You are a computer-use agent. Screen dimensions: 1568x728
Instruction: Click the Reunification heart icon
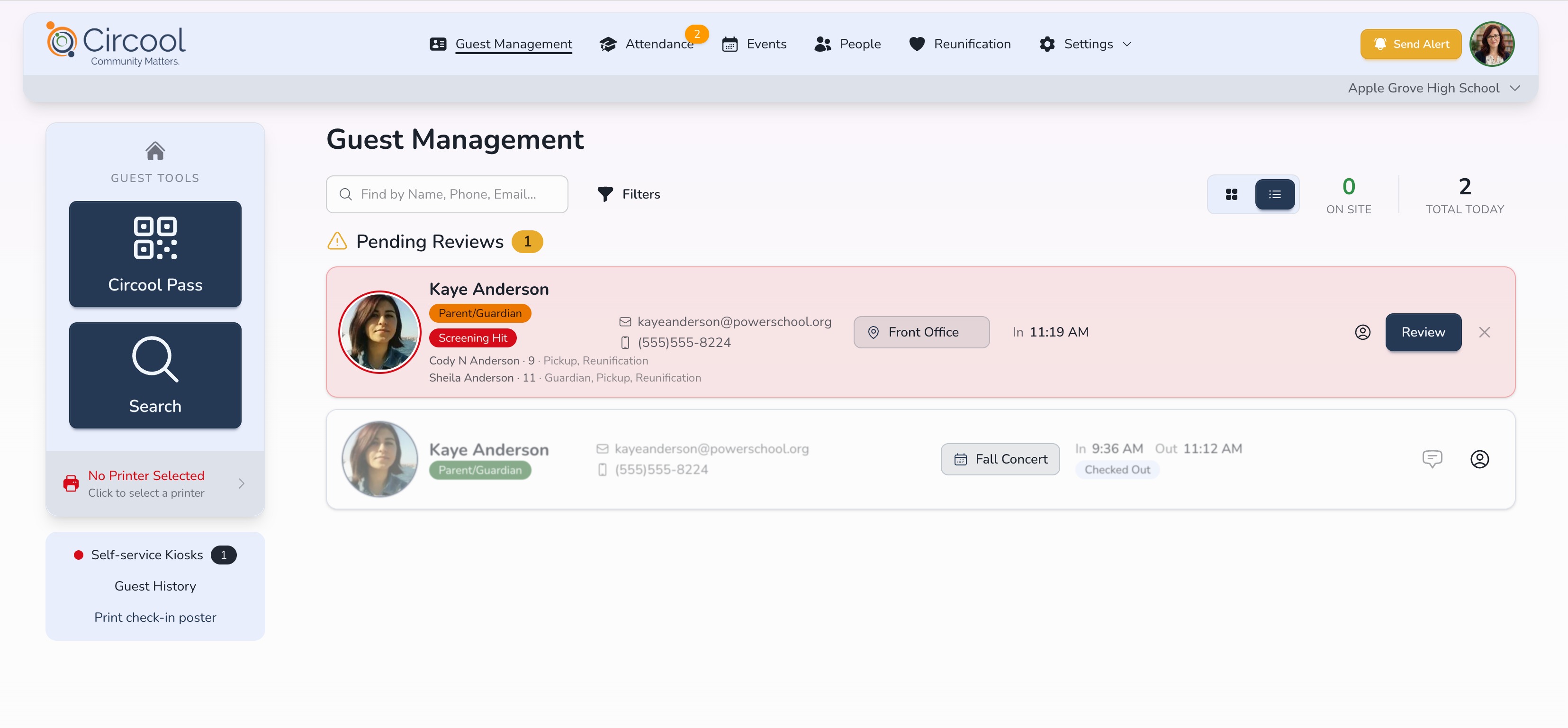(916, 44)
